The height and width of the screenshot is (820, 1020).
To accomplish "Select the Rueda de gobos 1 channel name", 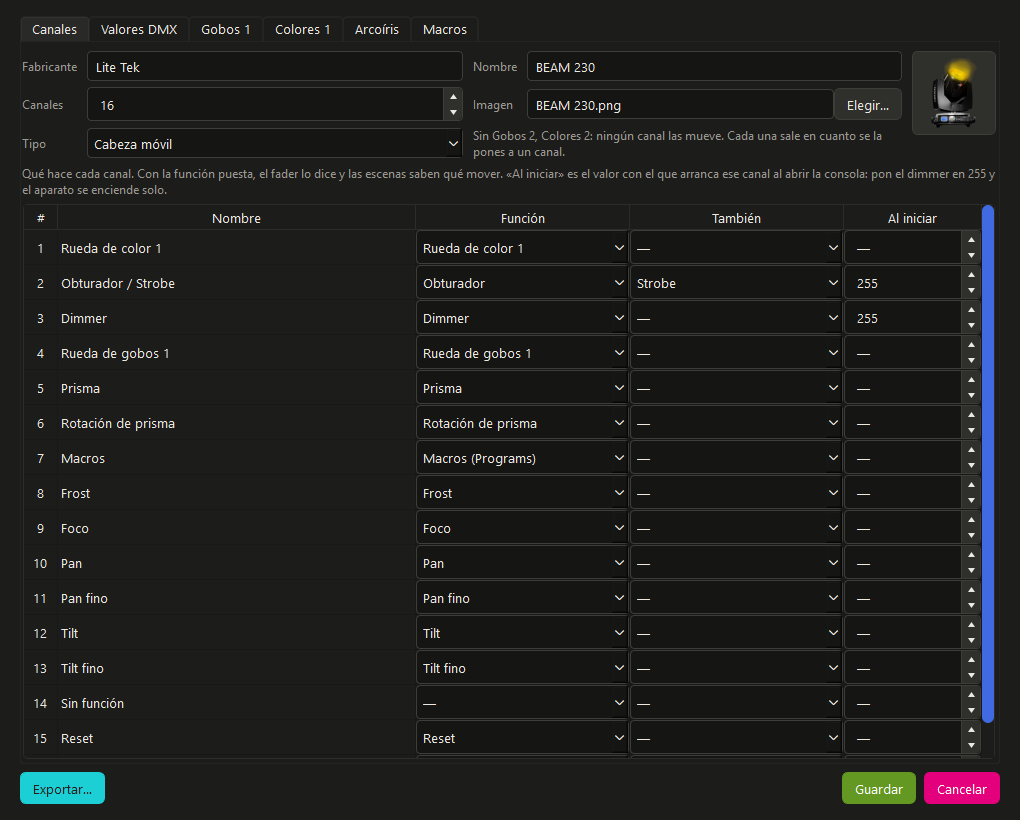I will click(x=236, y=353).
